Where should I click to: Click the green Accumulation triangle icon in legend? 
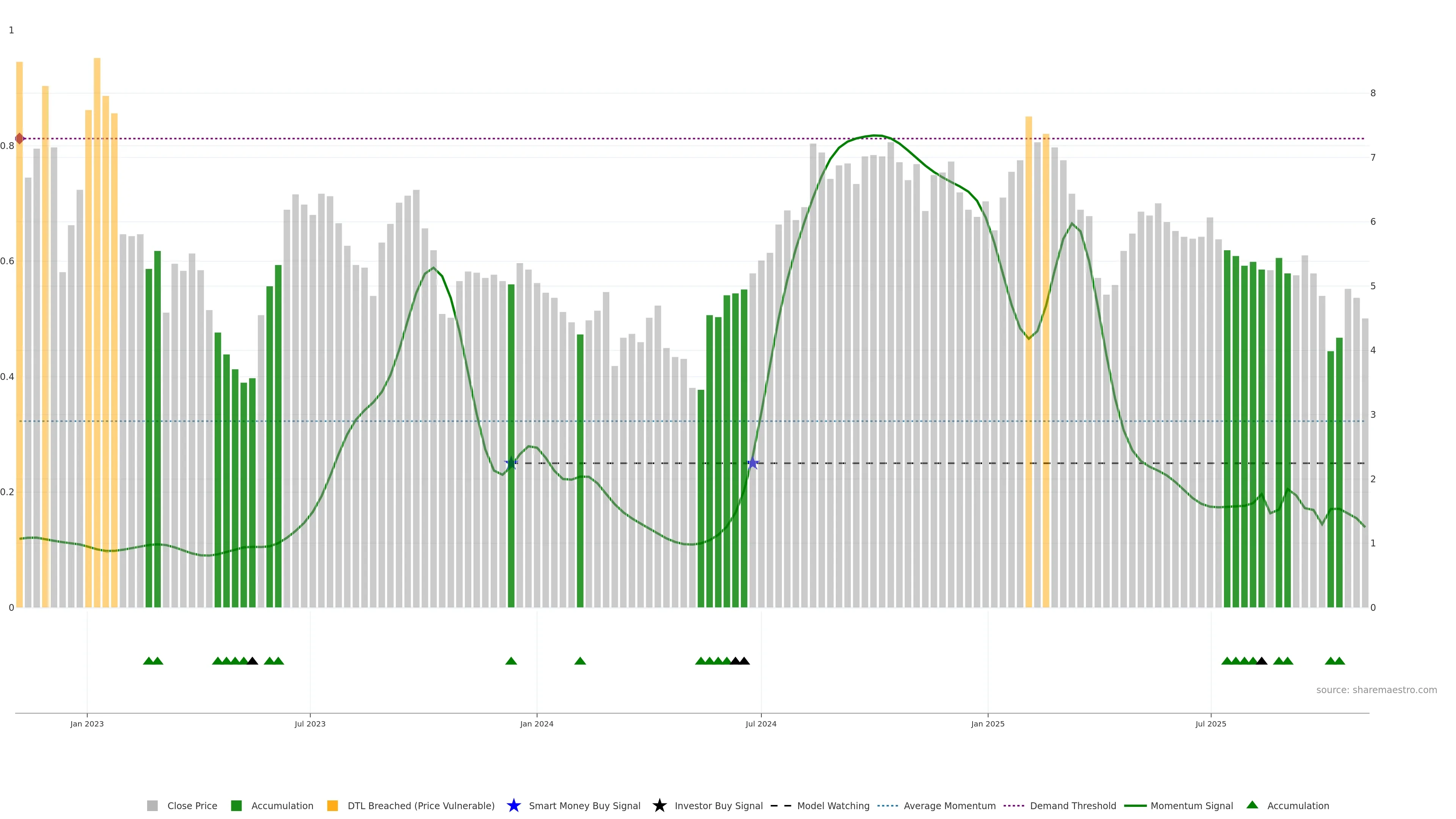[1252, 805]
